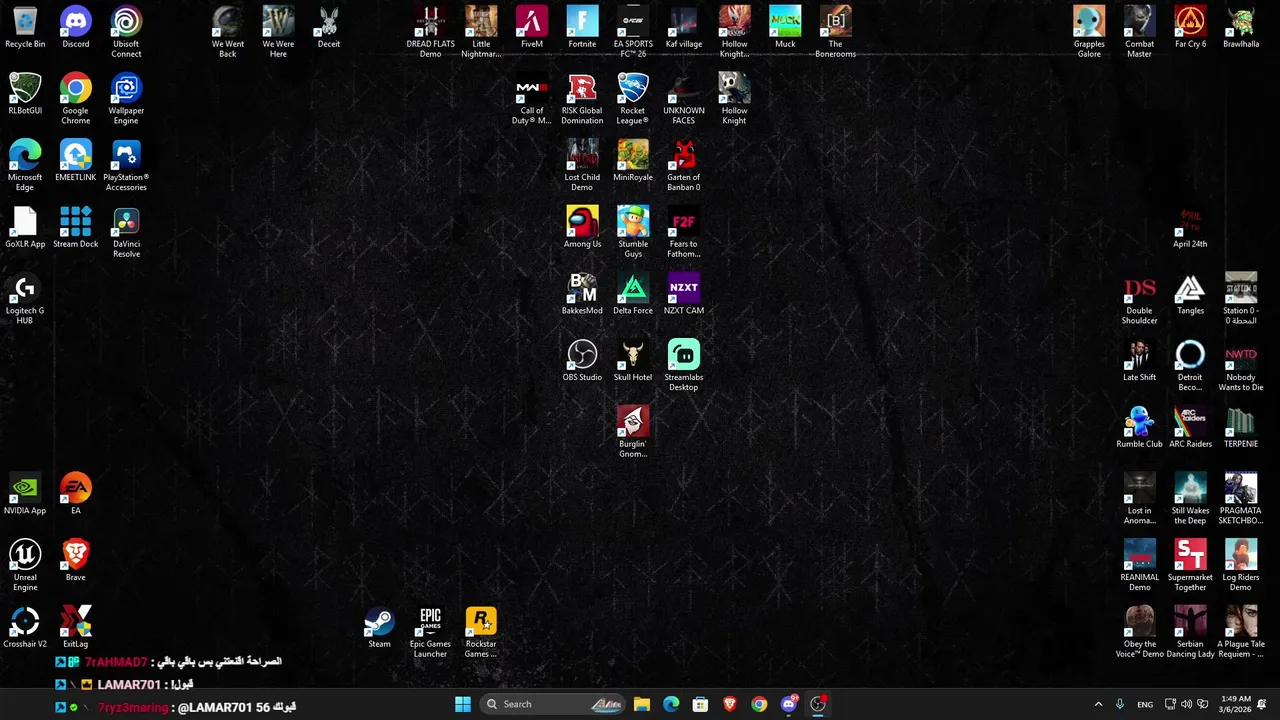
Task: Launch Steam from the desktop
Action: tap(379, 628)
